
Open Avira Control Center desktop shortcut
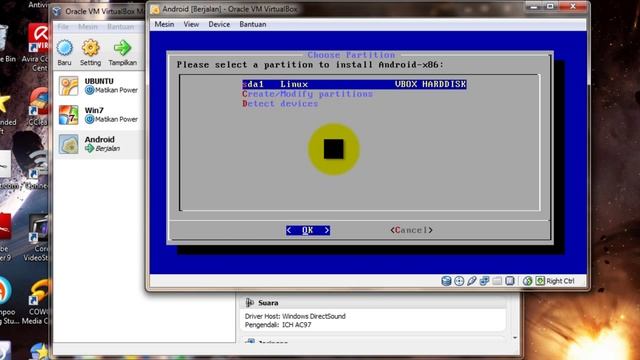(38, 47)
